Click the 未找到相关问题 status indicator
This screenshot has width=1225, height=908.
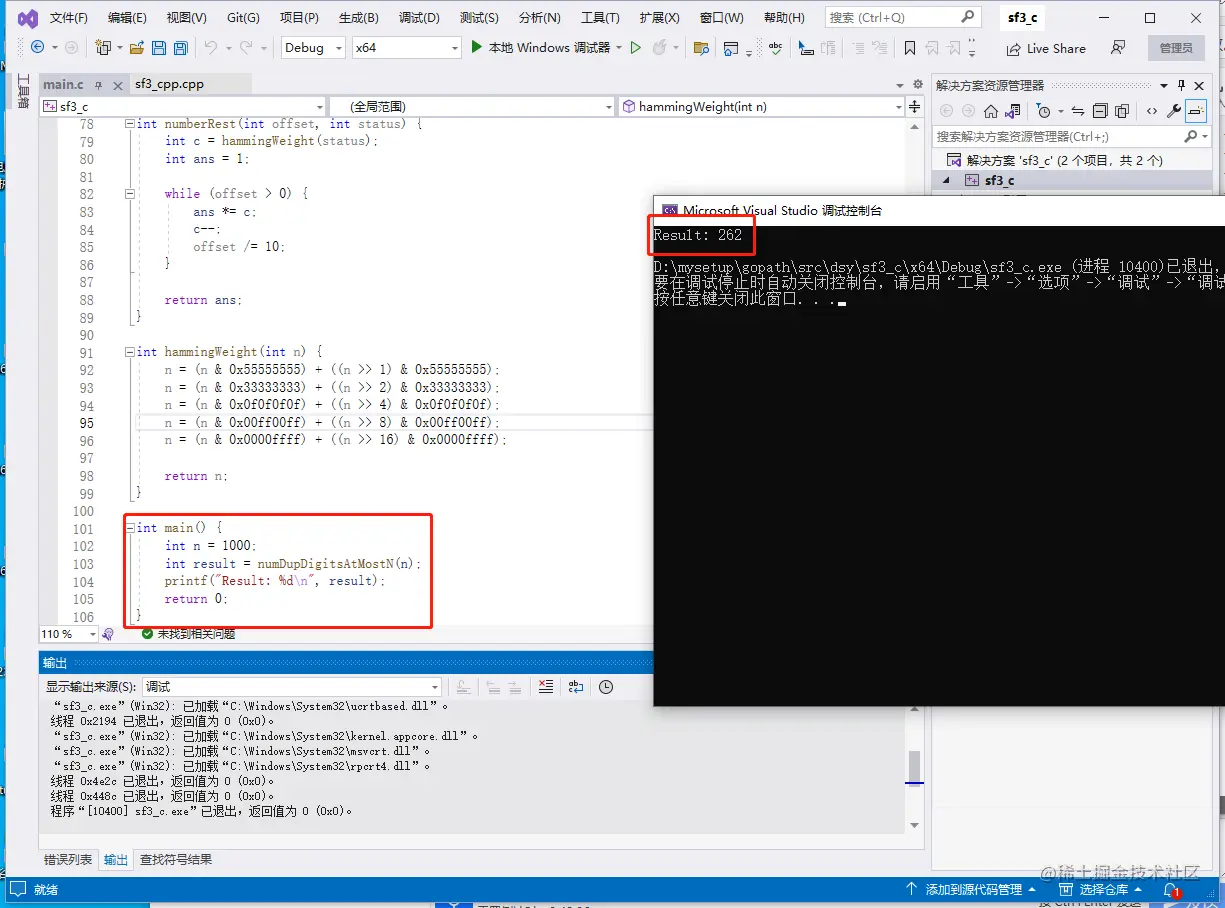point(188,634)
